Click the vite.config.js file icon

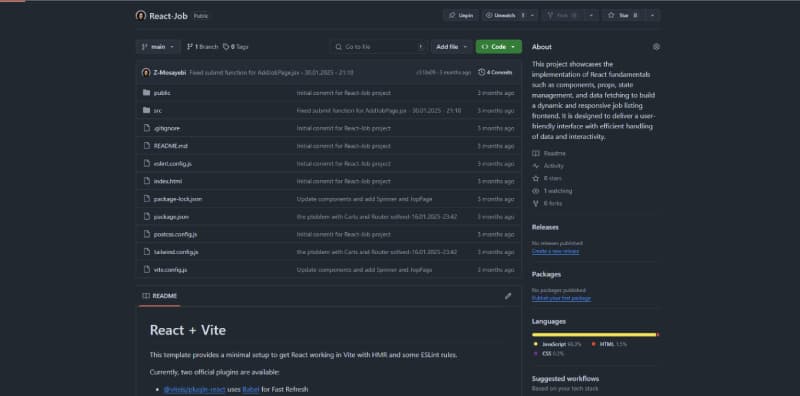tap(146, 269)
